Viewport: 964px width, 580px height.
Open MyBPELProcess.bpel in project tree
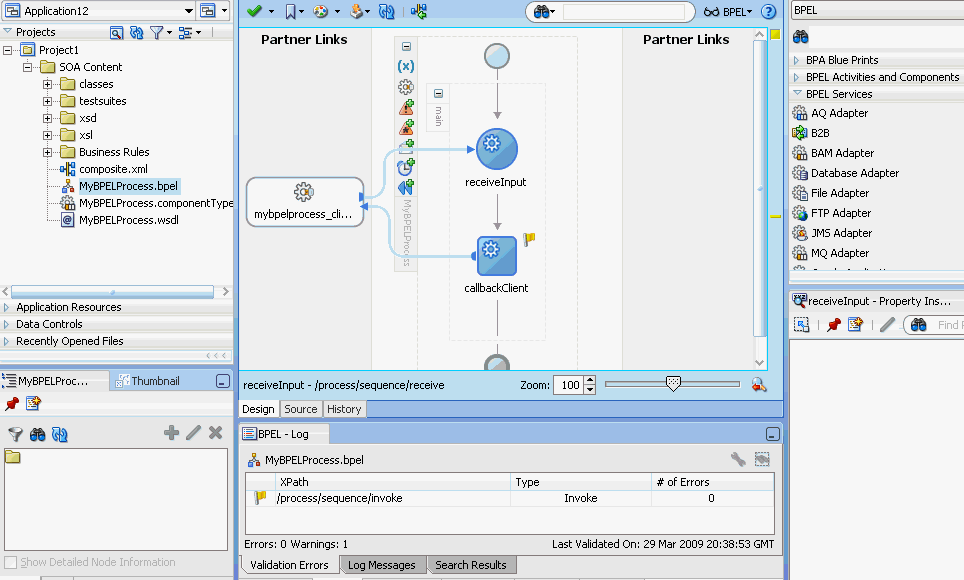pyautogui.click(x=128, y=186)
